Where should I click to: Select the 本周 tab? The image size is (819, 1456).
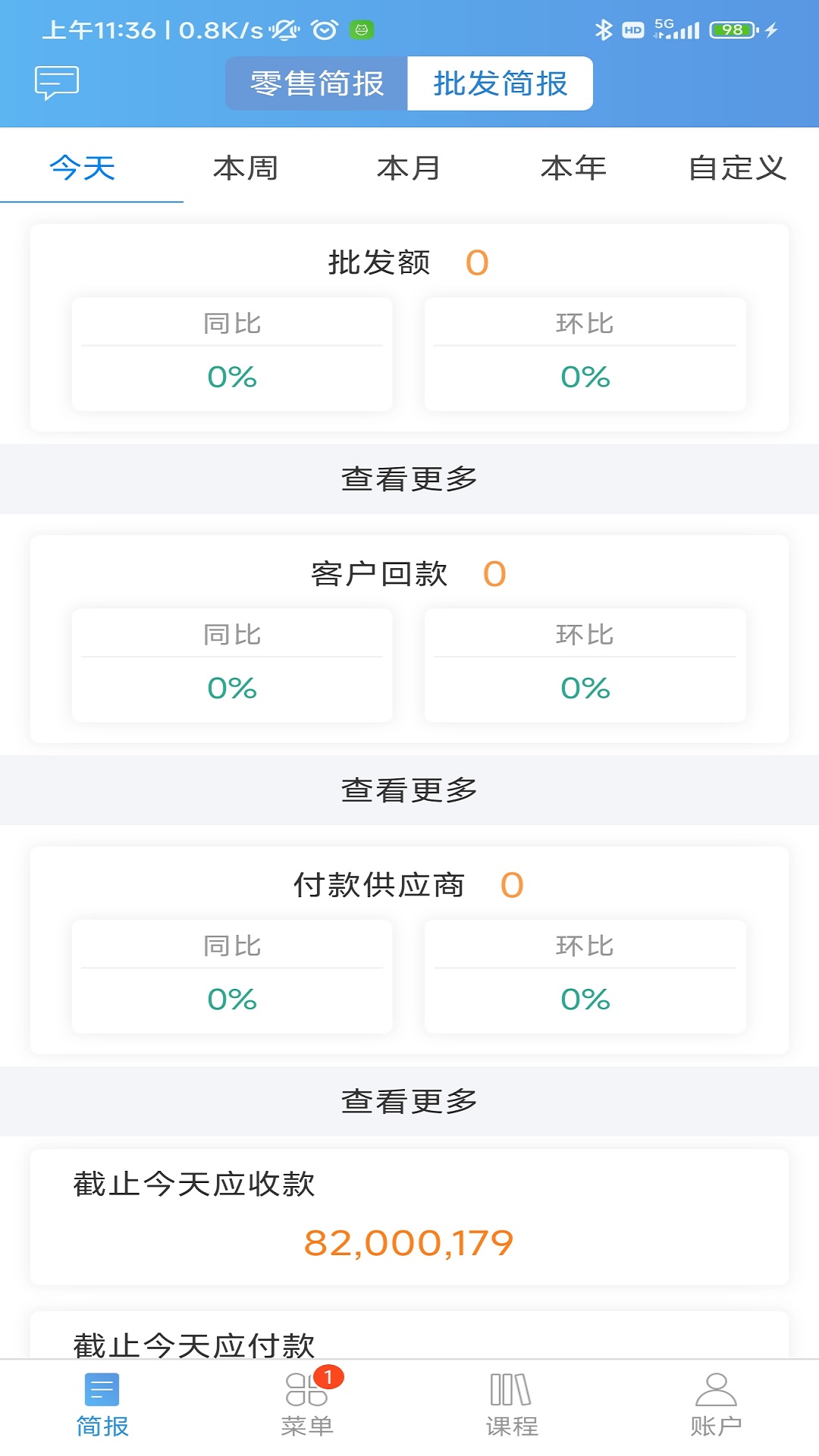click(246, 168)
